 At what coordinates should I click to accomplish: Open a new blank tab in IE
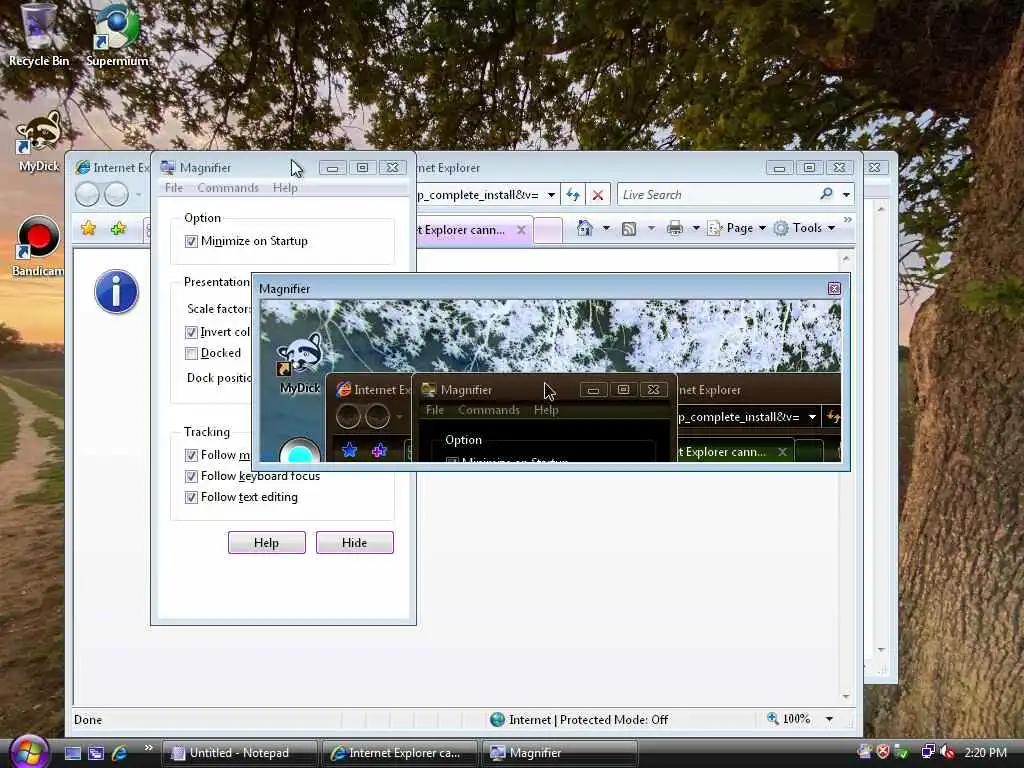pyautogui.click(x=548, y=231)
